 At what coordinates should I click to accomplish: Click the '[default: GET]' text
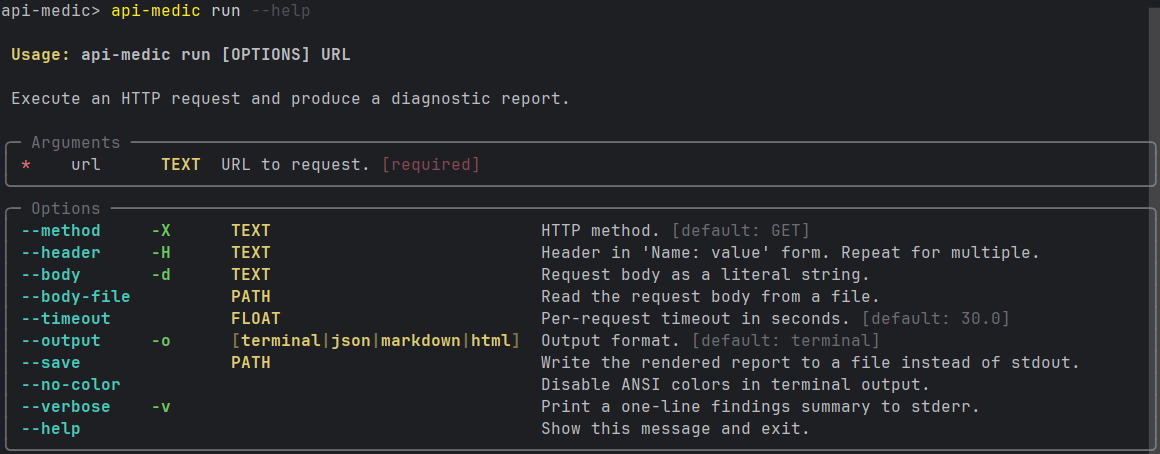click(741, 231)
